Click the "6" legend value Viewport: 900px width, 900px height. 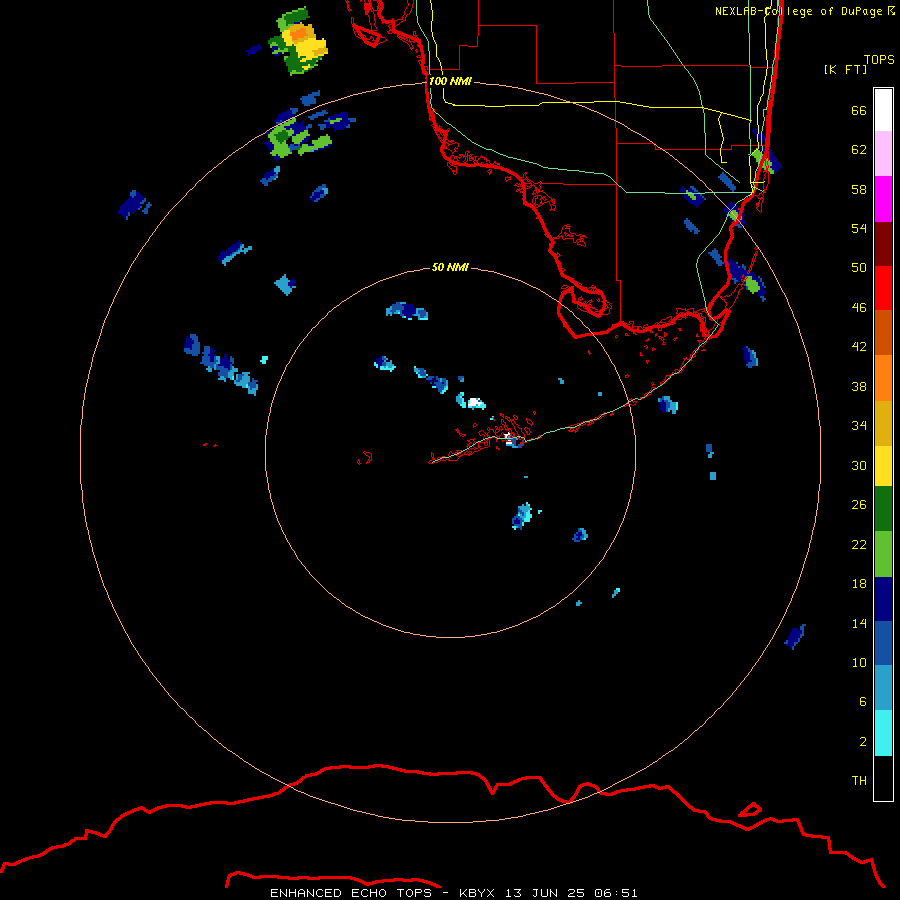[863, 701]
